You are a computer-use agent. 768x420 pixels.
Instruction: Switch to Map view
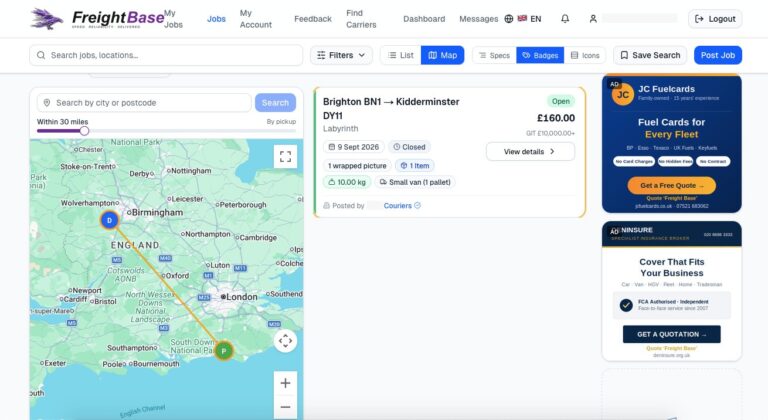pyautogui.click(x=442, y=55)
